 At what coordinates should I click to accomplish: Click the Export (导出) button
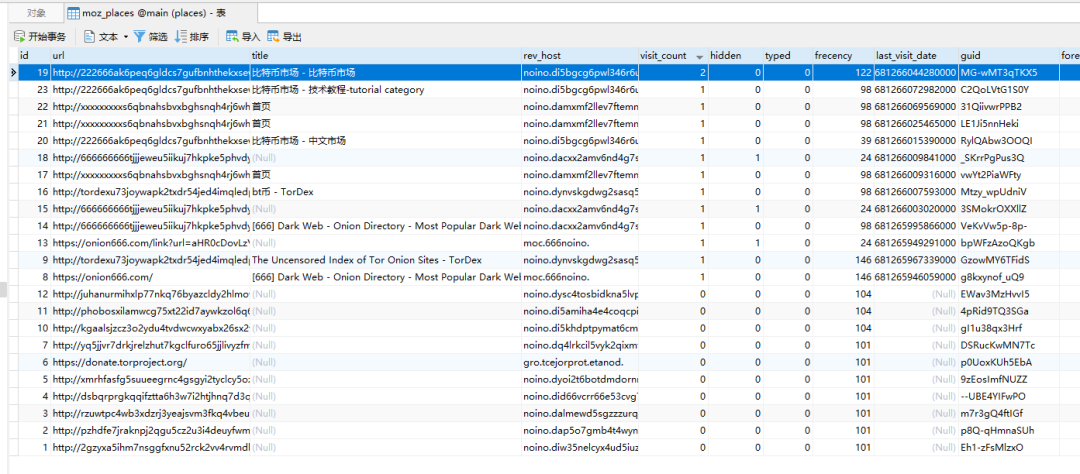pos(284,37)
